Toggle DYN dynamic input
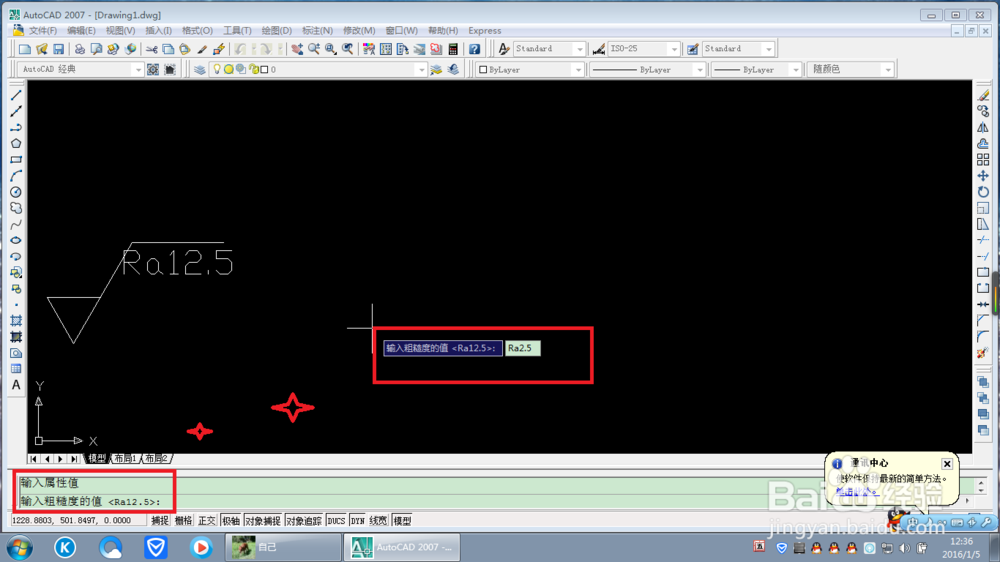The width and height of the screenshot is (1000, 562). [357, 521]
